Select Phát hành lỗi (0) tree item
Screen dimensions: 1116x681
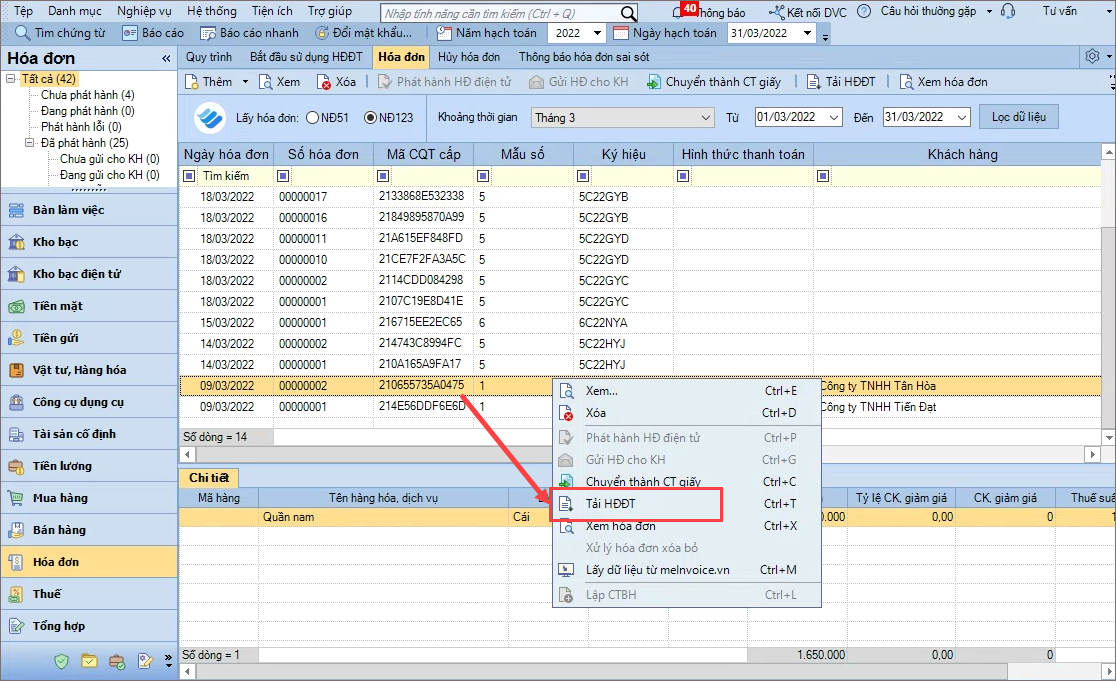80,127
